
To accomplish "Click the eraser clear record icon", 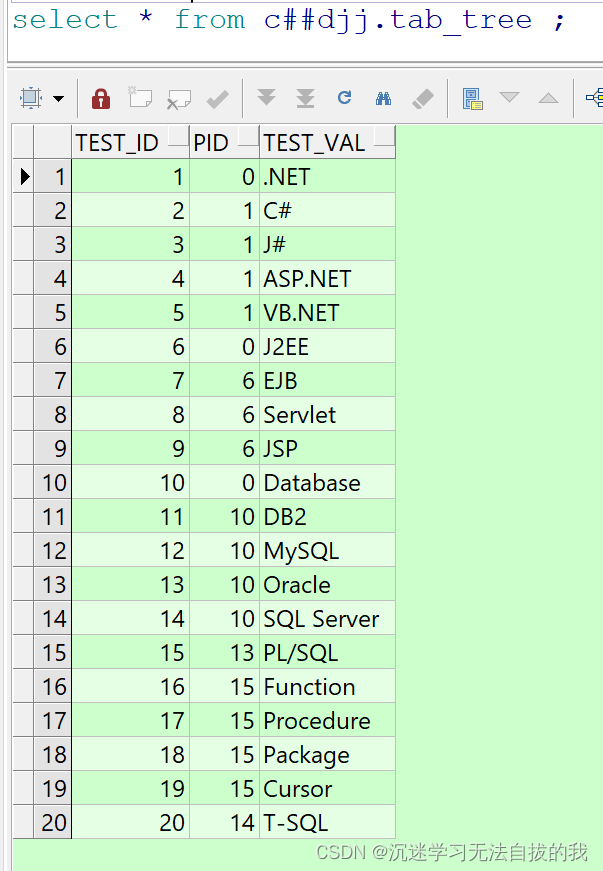I will point(423,99).
